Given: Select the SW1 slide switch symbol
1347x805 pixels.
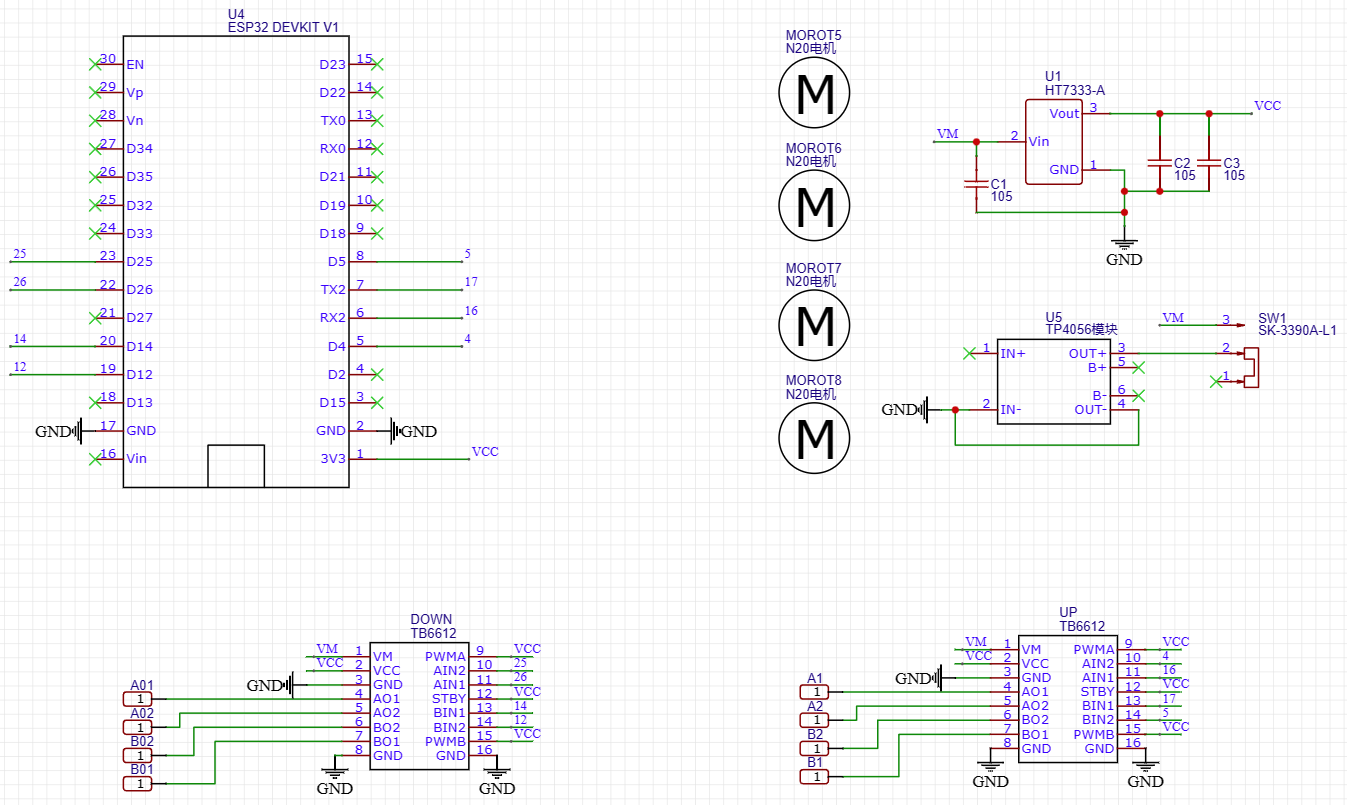Looking at the screenshot, I should pos(1250,367).
